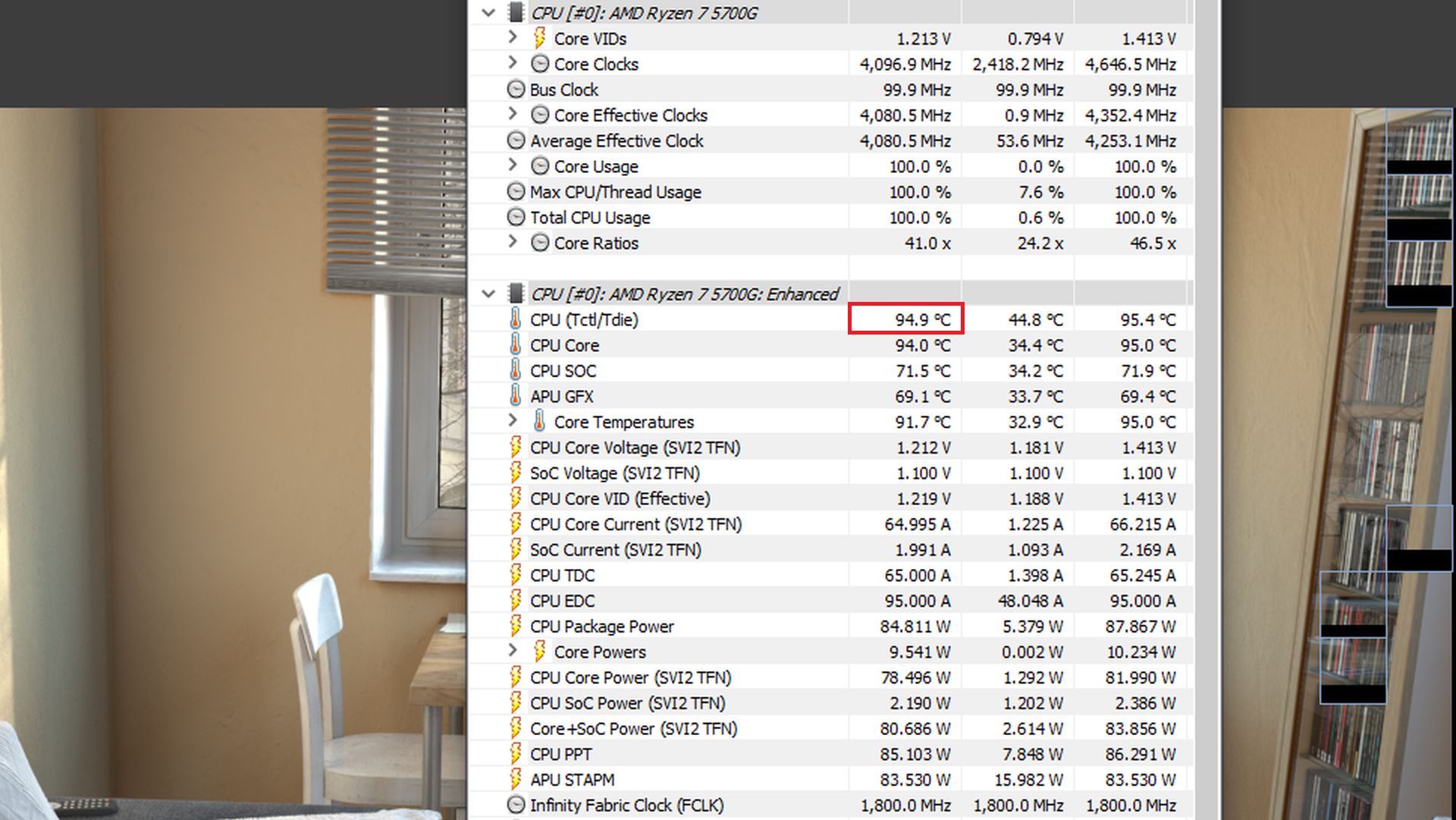The width and height of the screenshot is (1456, 820).
Task: Click the thermometer icon beside CPU (Tctl/Tdie)
Action: (516, 319)
